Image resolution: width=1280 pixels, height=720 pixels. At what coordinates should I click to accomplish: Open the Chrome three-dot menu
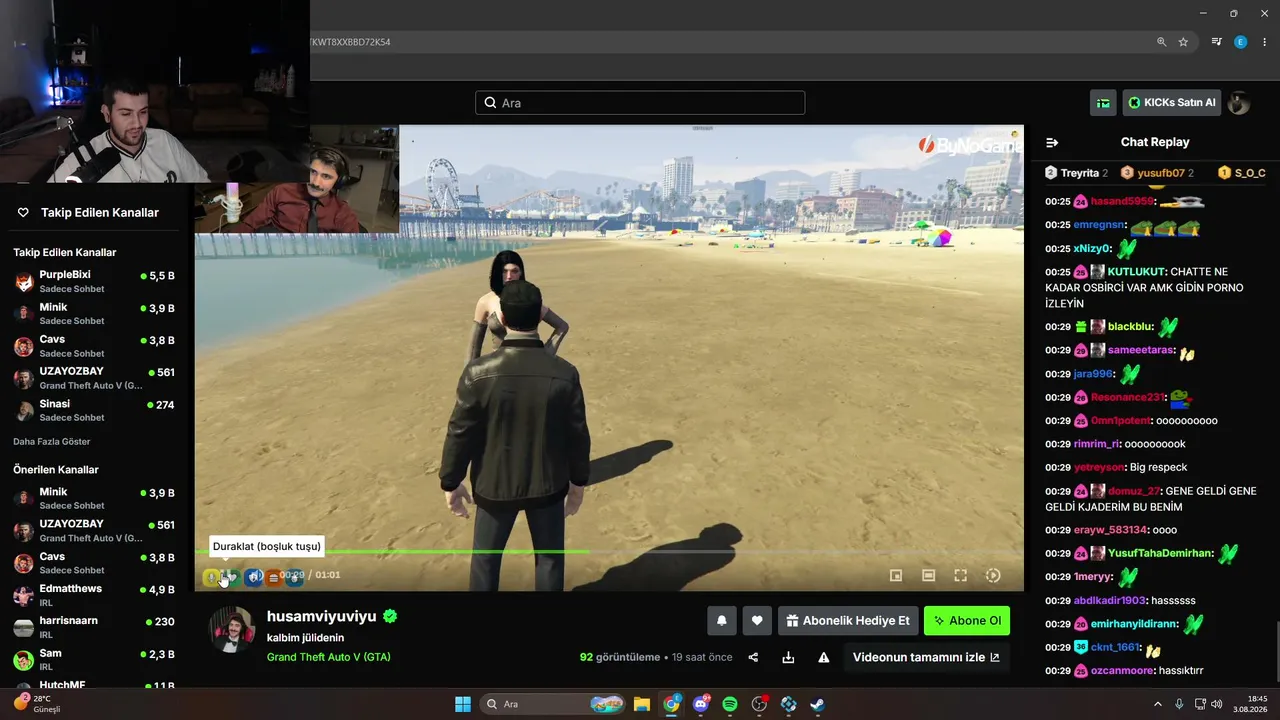point(1263,42)
